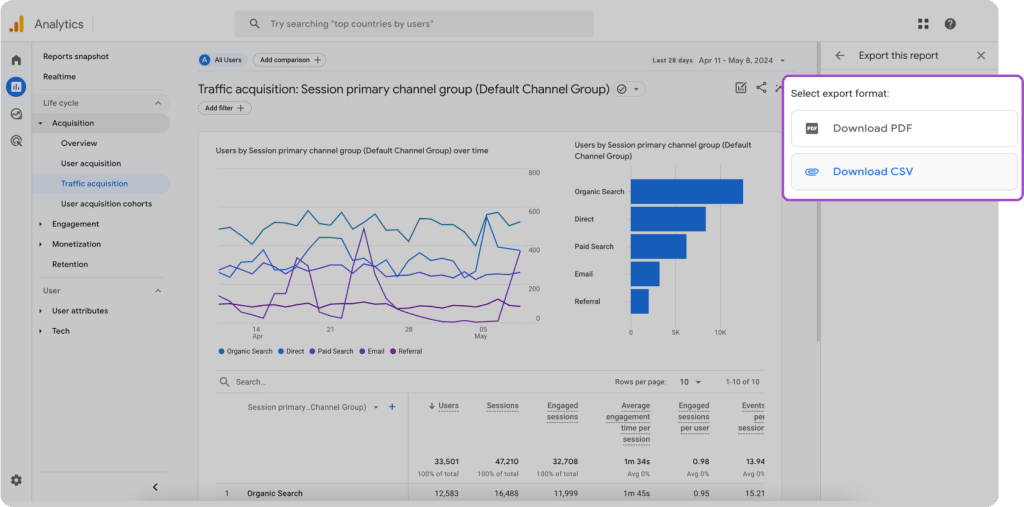Click Organic Search table row
This screenshot has height=507, width=1024.
click(x=490, y=494)
